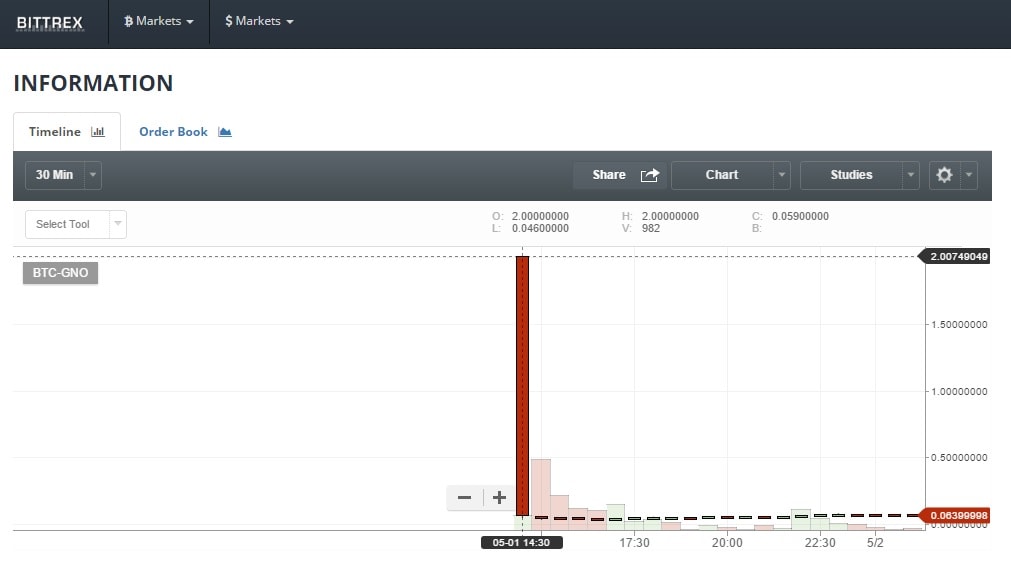Screen dimensions: 1011x574
Task: Expand the arrow beside the gear icon
Action: (968, 175)
